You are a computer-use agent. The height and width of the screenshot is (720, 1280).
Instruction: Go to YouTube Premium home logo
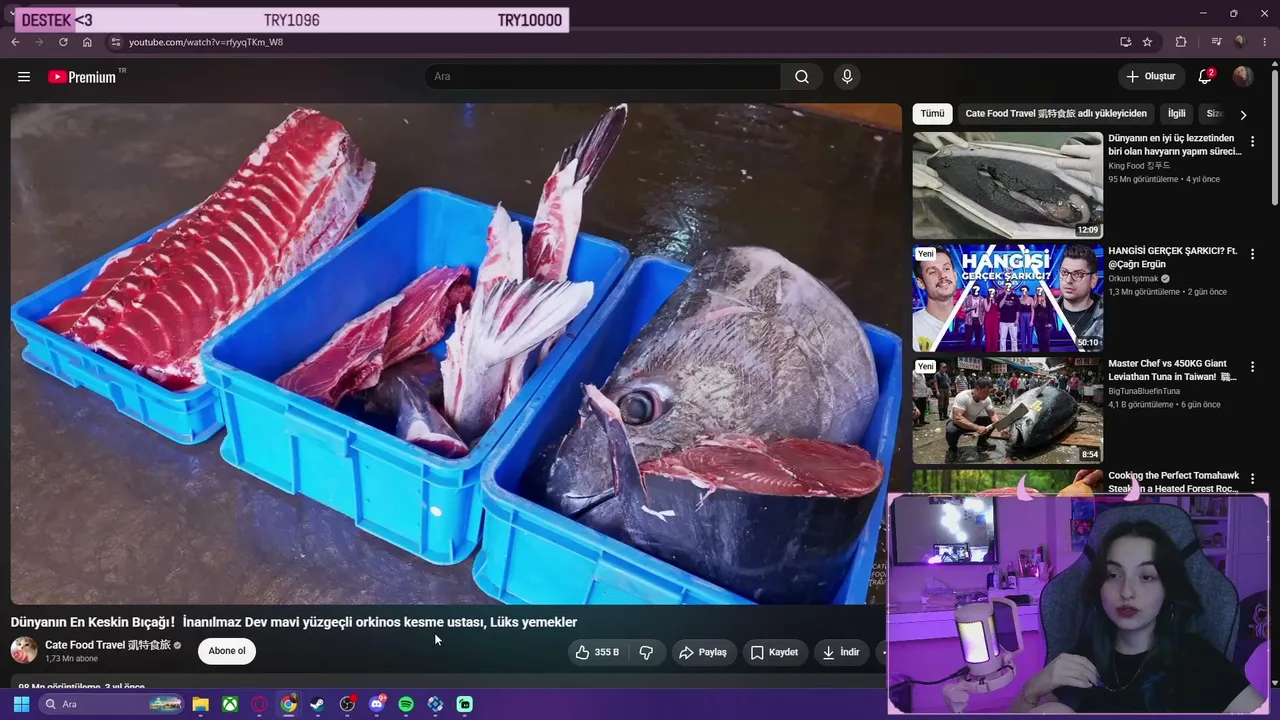click(82, 77)
